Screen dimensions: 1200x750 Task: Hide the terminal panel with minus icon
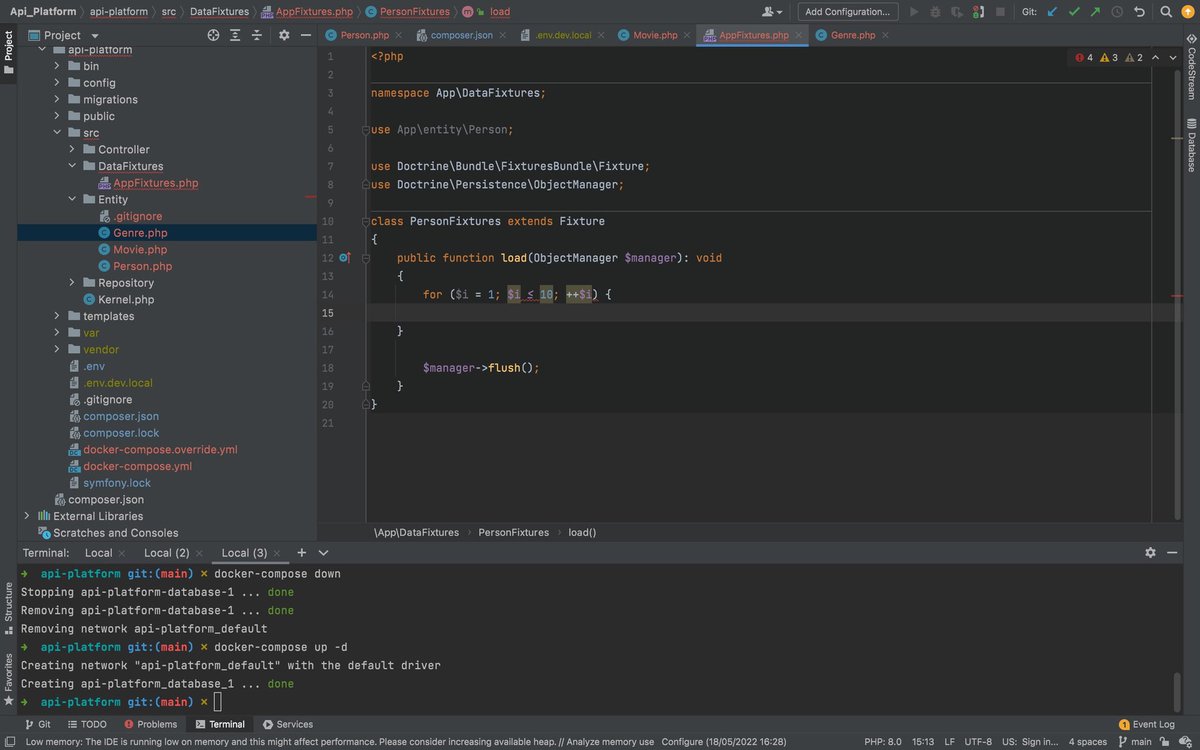click(1172, 552)
